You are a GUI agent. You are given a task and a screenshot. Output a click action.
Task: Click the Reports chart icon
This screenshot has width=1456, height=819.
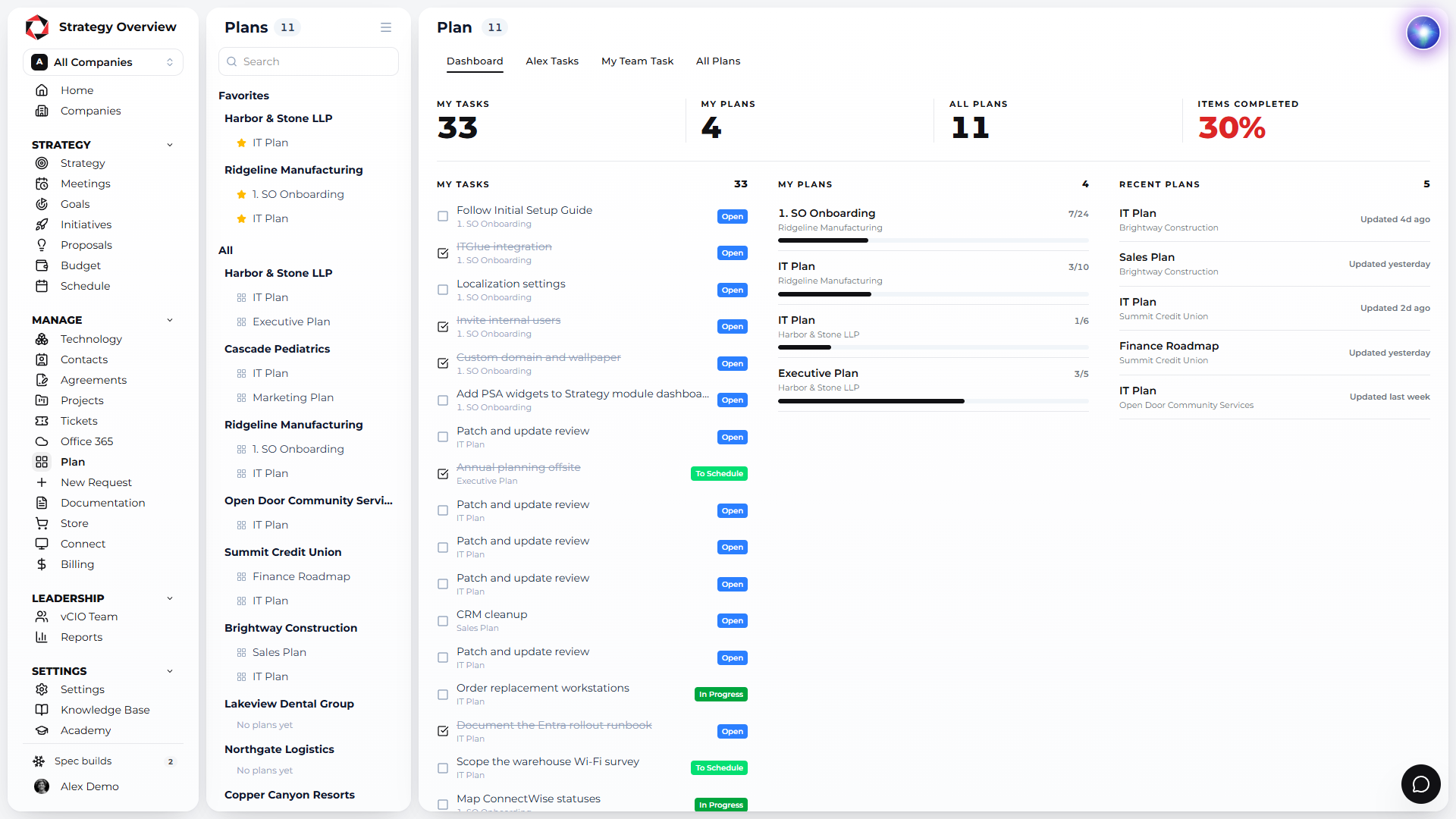tap(42, 637)
